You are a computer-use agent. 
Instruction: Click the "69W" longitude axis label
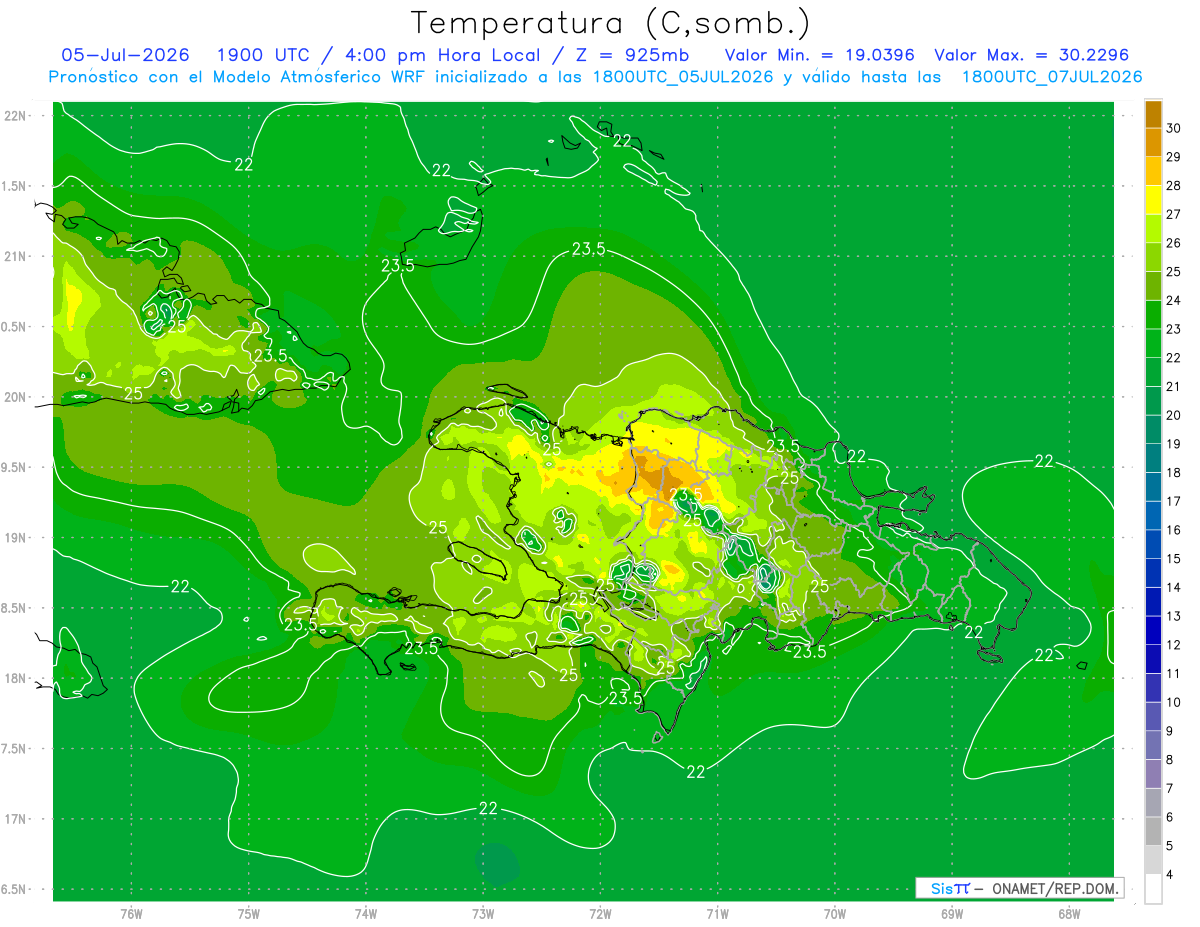click(x=952, y=913)
